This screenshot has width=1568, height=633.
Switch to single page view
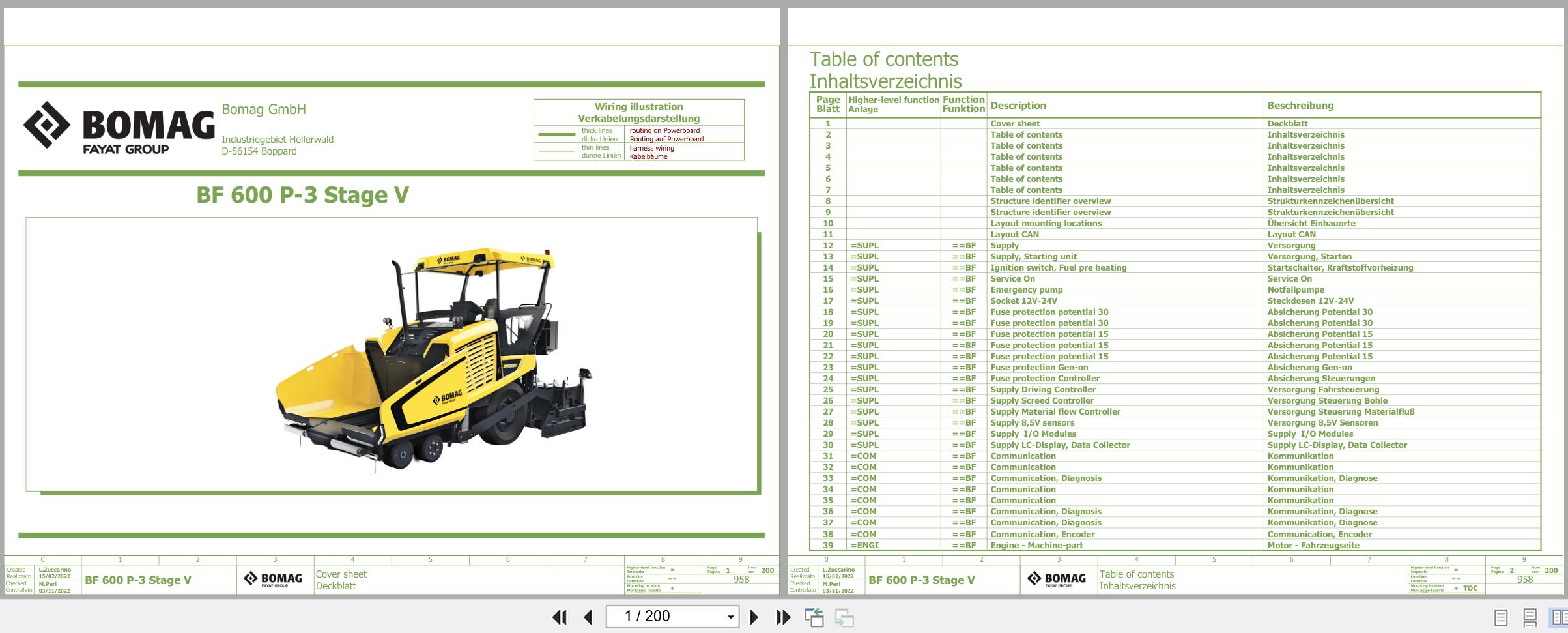click(x=1500, y=617)
